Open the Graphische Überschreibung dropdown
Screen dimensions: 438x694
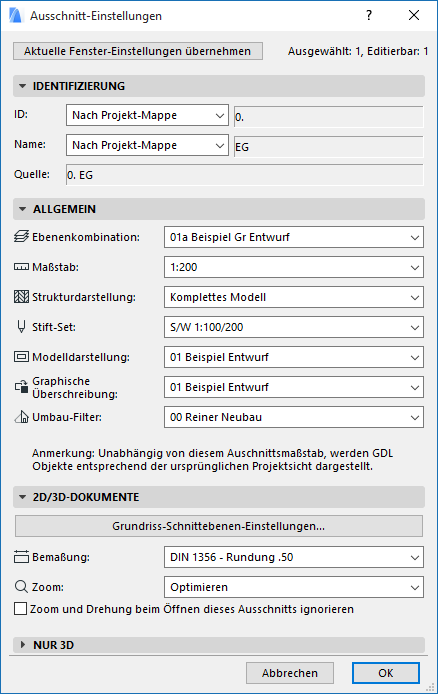coord(294,387)
